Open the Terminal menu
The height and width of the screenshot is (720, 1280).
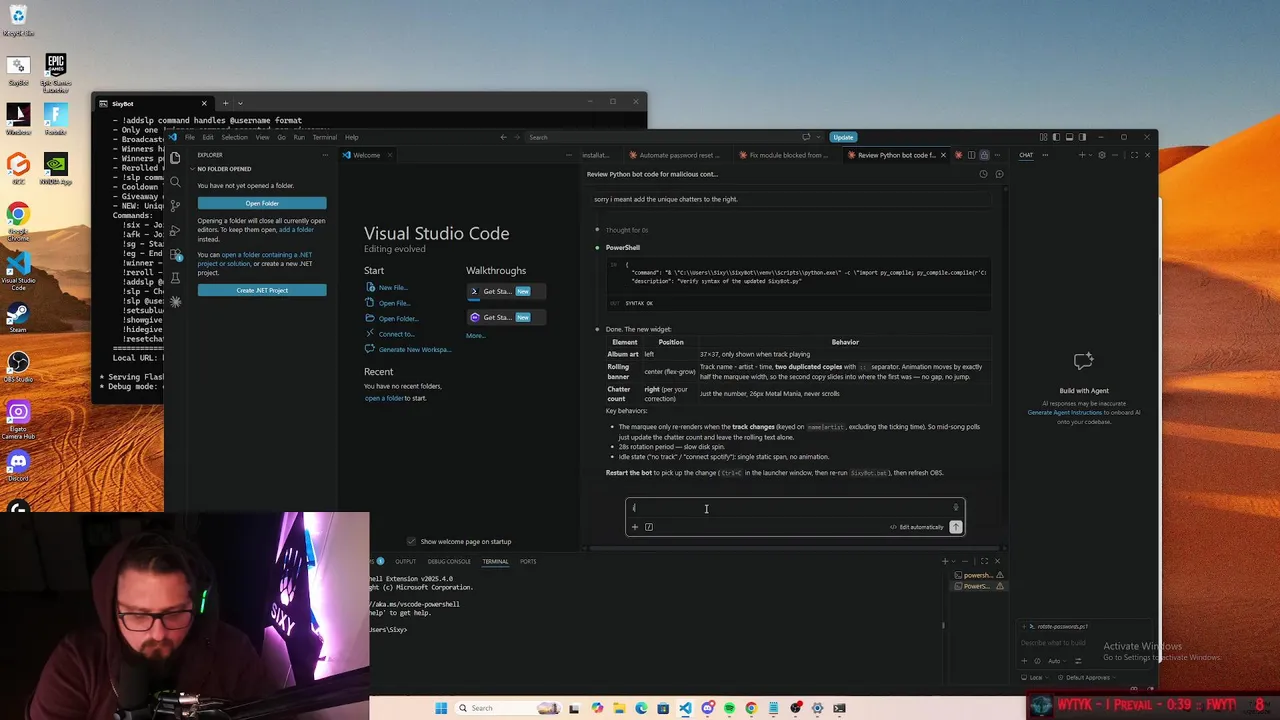click(324, 137)
